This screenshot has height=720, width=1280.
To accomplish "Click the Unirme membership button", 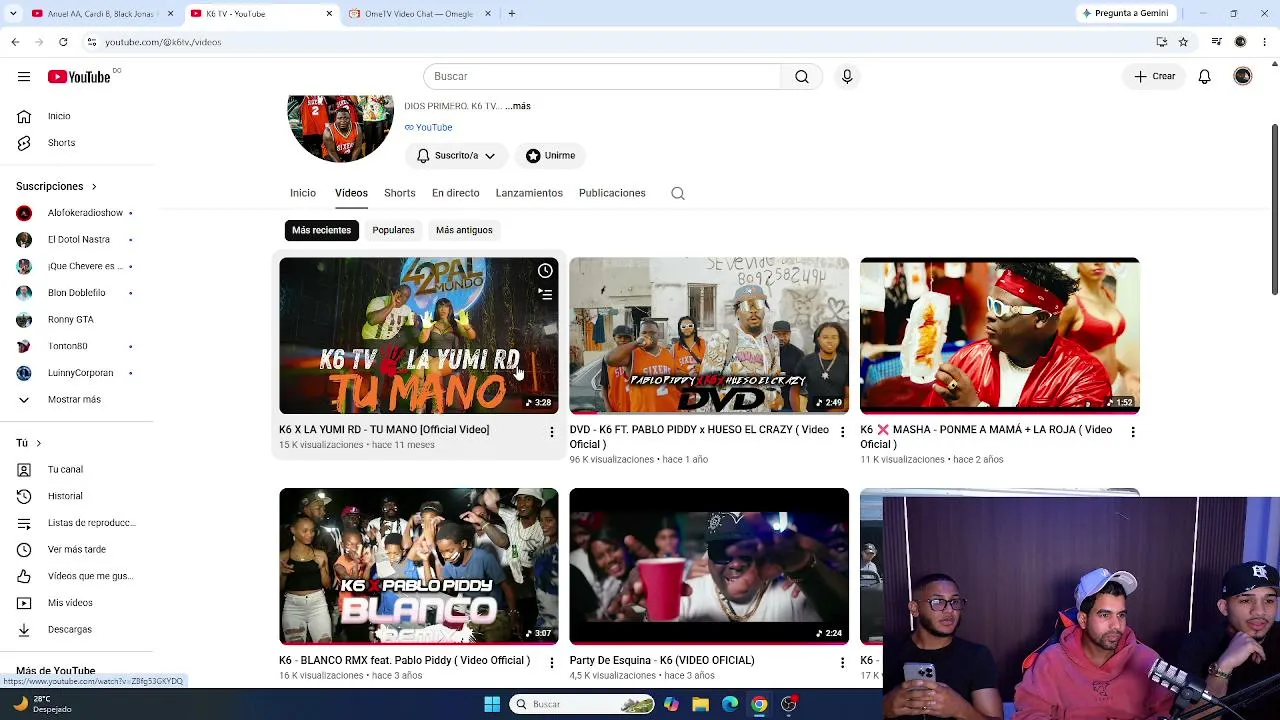I will (551, 156).
